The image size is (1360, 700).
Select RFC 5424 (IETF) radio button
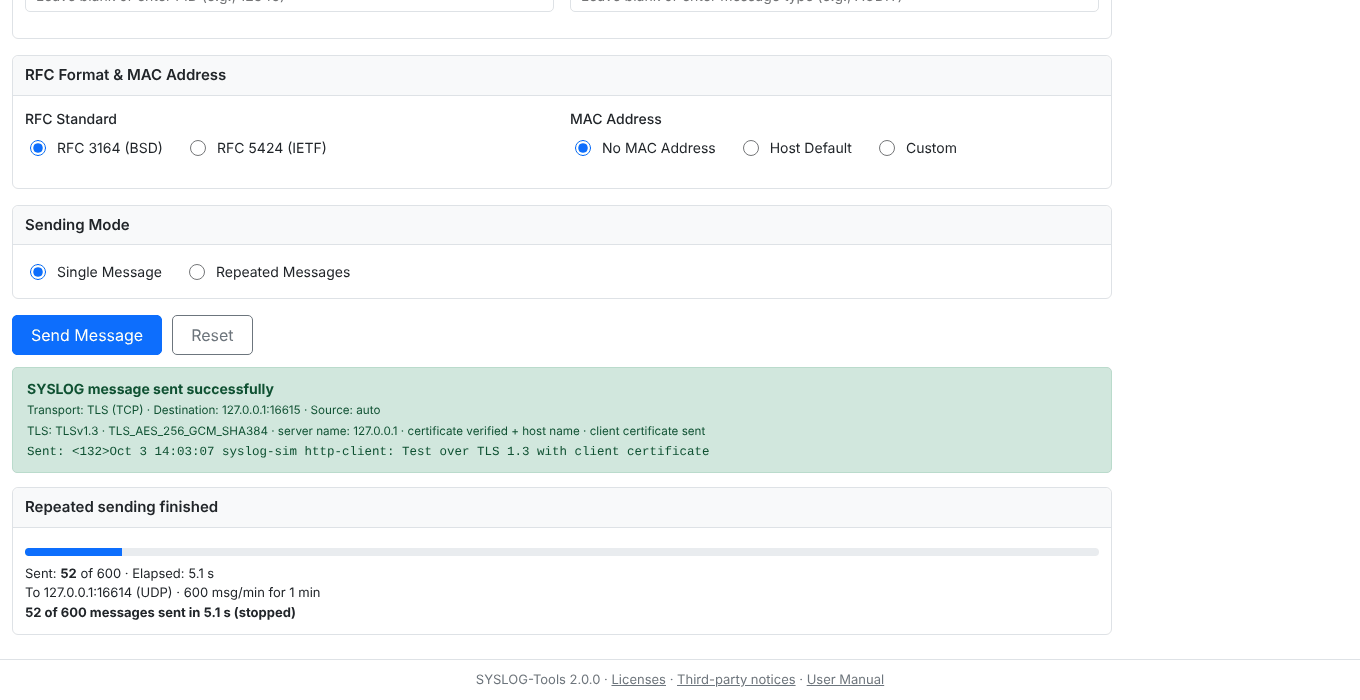click(198, 148)
